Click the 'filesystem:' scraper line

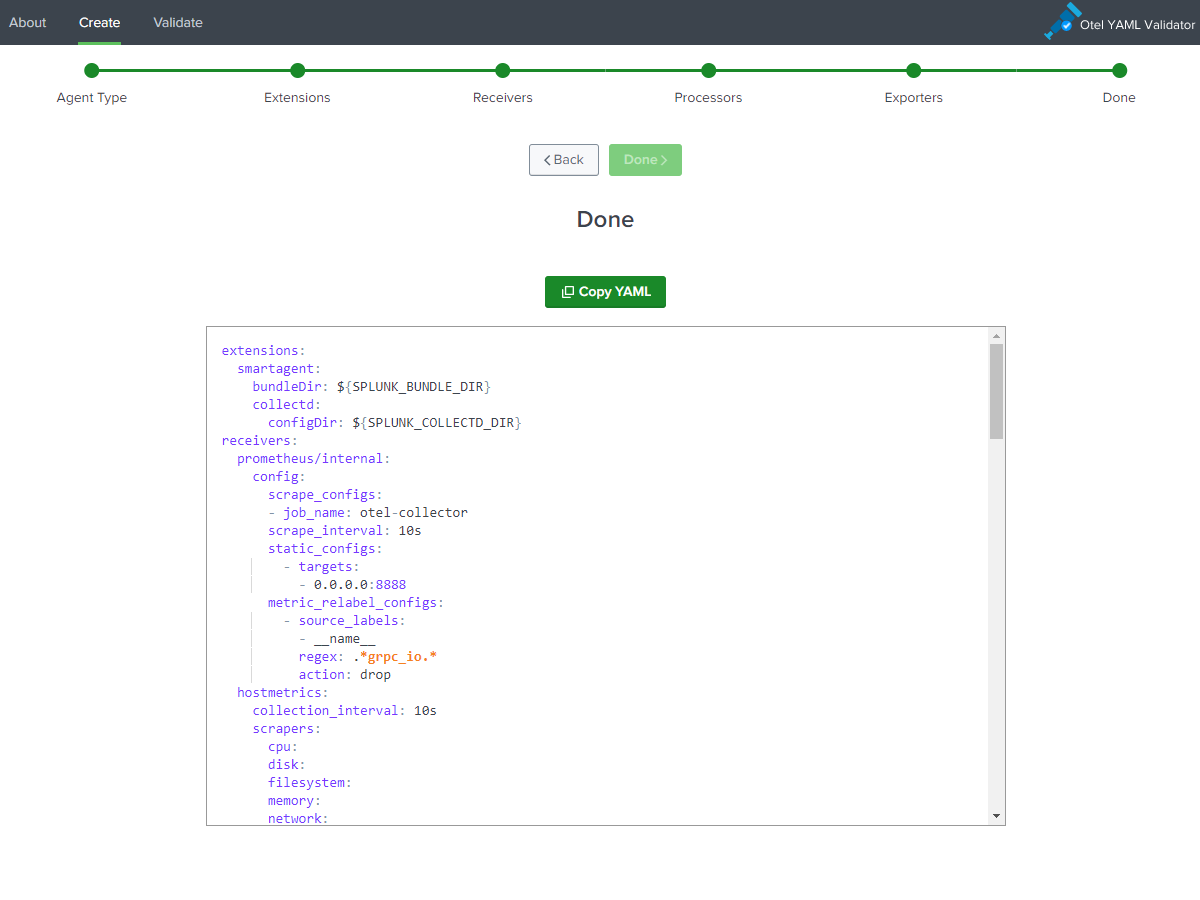tap(310, 783)
